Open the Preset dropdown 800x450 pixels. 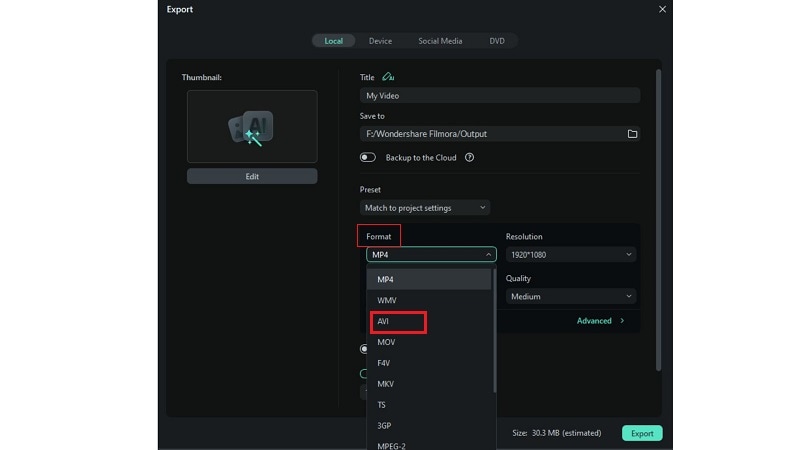(425, 208)
